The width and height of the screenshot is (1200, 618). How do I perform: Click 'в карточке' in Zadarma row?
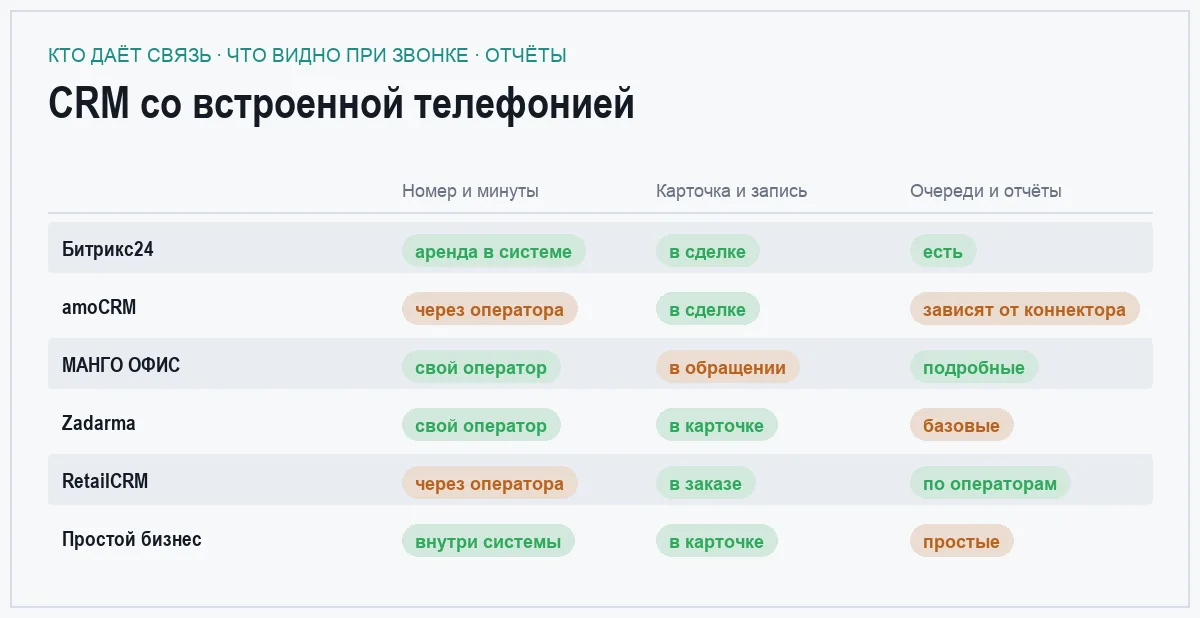(x=717, y=425)
